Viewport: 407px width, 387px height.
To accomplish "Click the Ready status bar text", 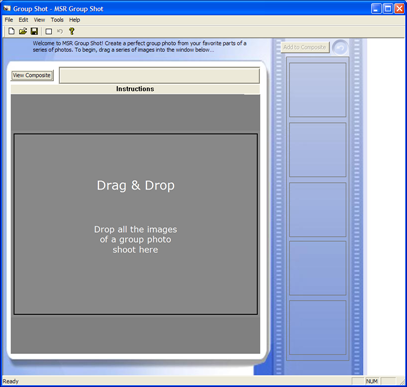I will pyautogui.click(x=11, y=381).
